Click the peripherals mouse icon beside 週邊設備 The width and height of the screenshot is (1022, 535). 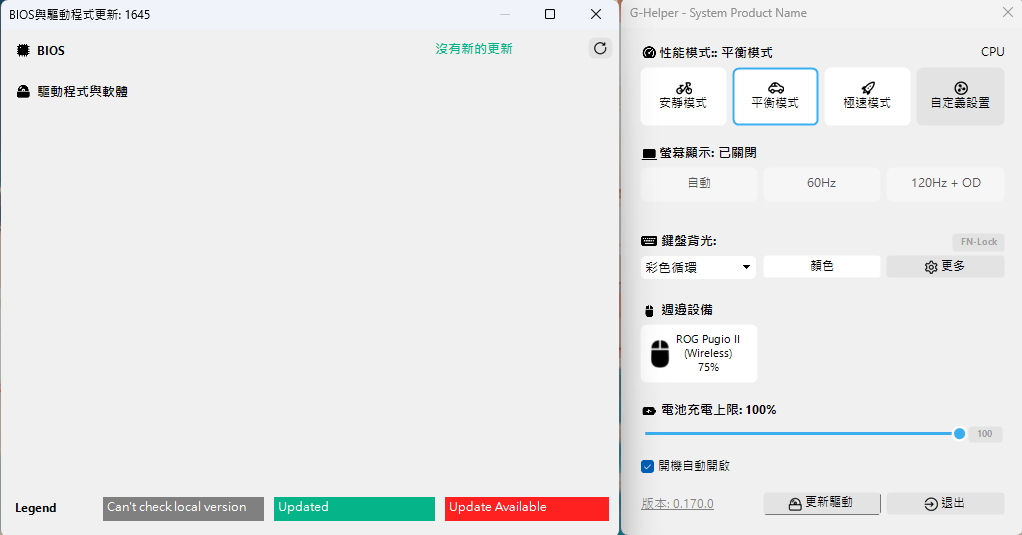coord(649,311)
